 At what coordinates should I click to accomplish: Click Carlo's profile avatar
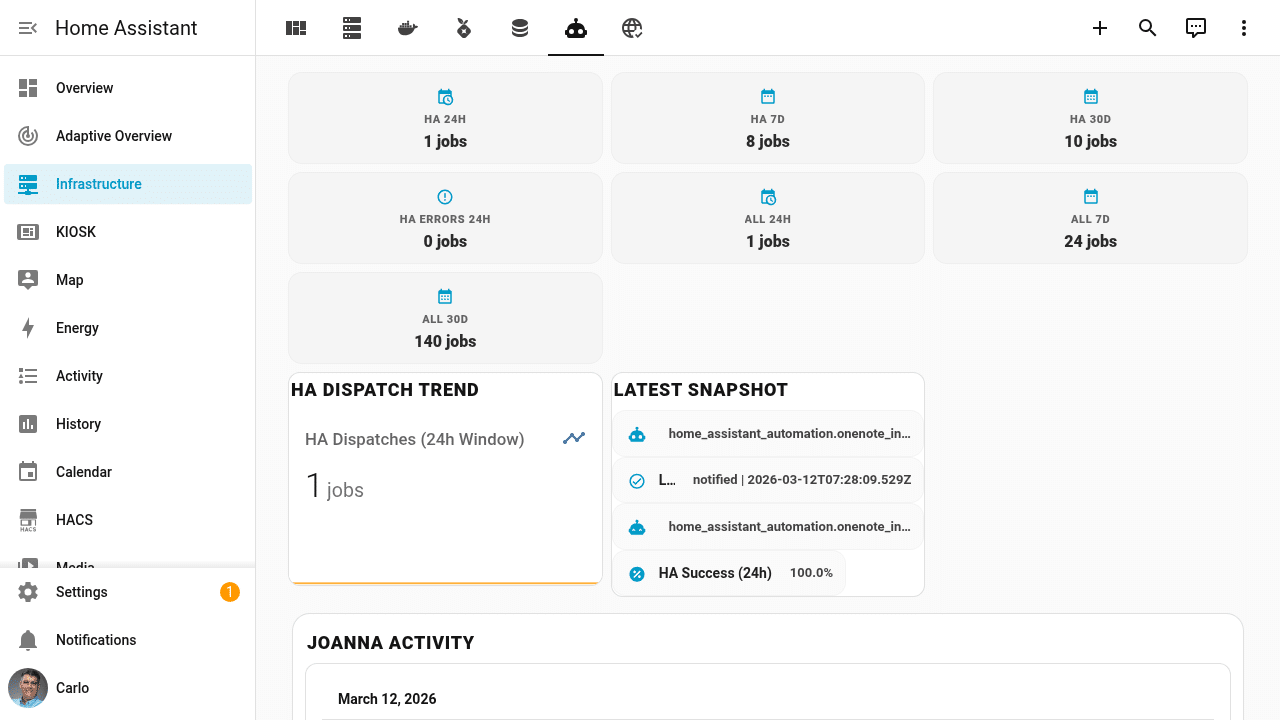coord(27,688)
